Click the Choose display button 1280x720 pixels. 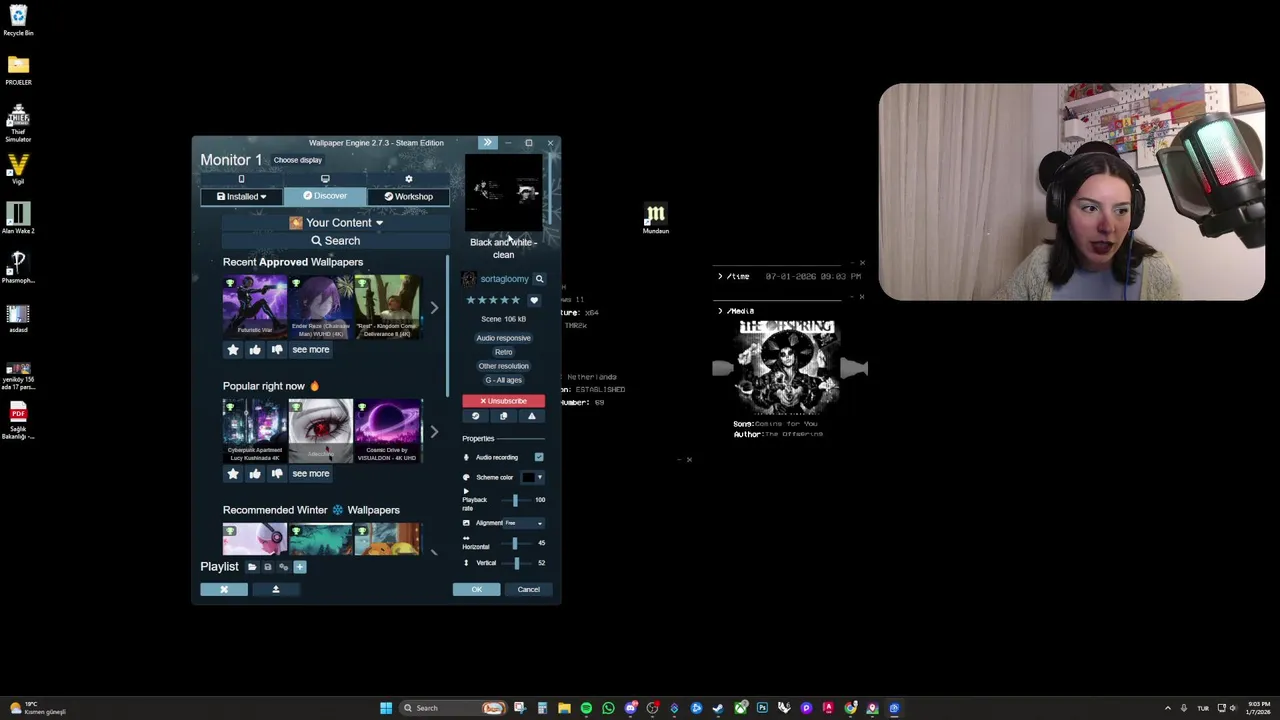coord(298,160)
